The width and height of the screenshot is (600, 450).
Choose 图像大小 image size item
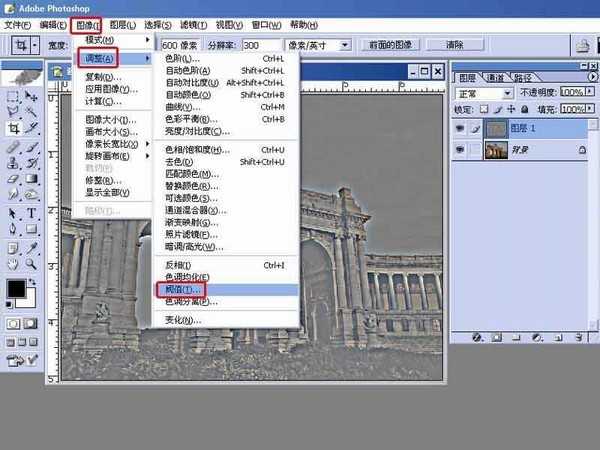(x=113, y=120)
